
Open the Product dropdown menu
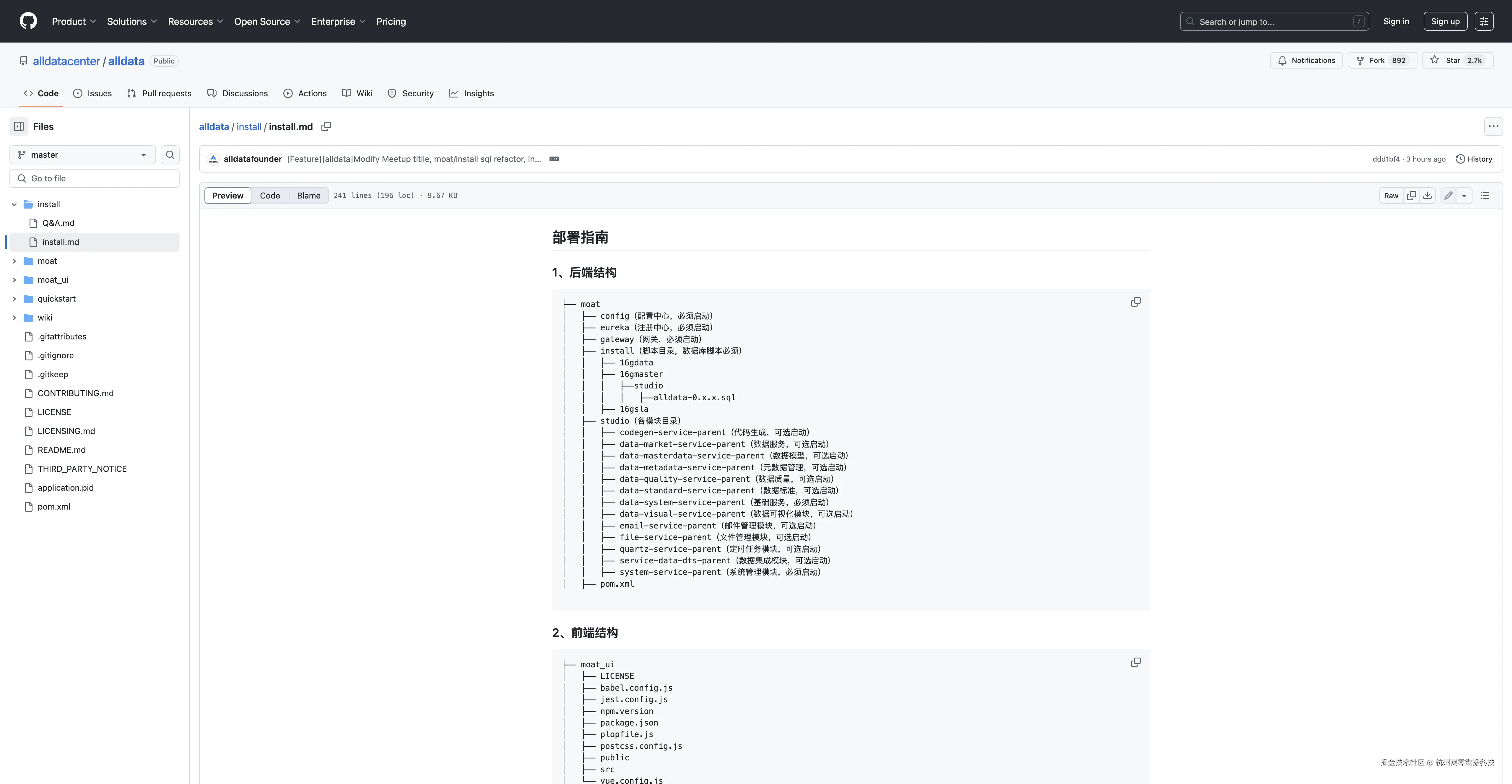coord(74,21)
